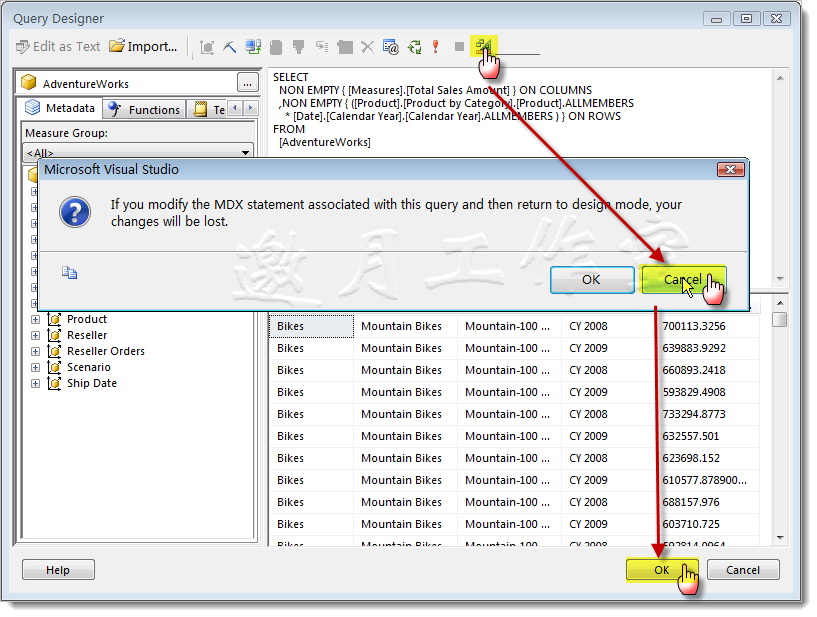Open the Measure Group dropdown
This screenshot has height=617, width=817.
(139, 152)
